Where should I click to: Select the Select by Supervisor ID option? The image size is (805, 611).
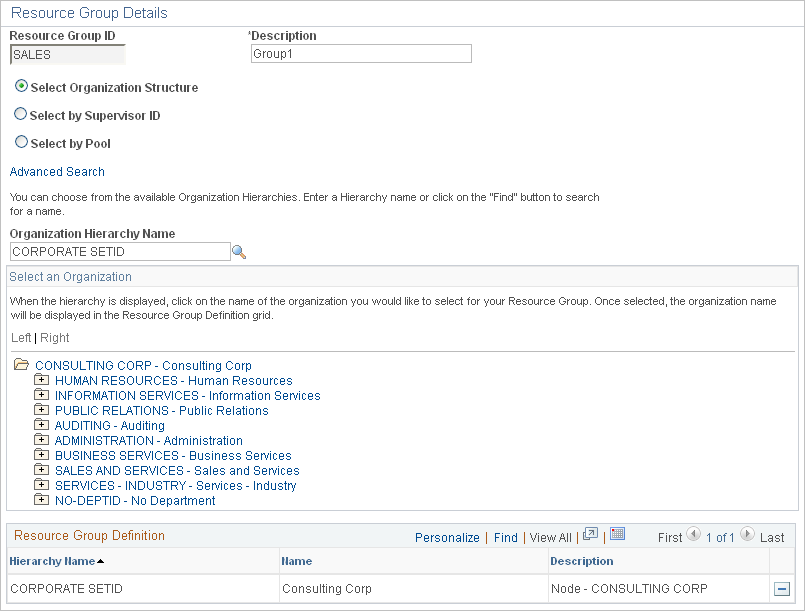(x=21, y=114)
